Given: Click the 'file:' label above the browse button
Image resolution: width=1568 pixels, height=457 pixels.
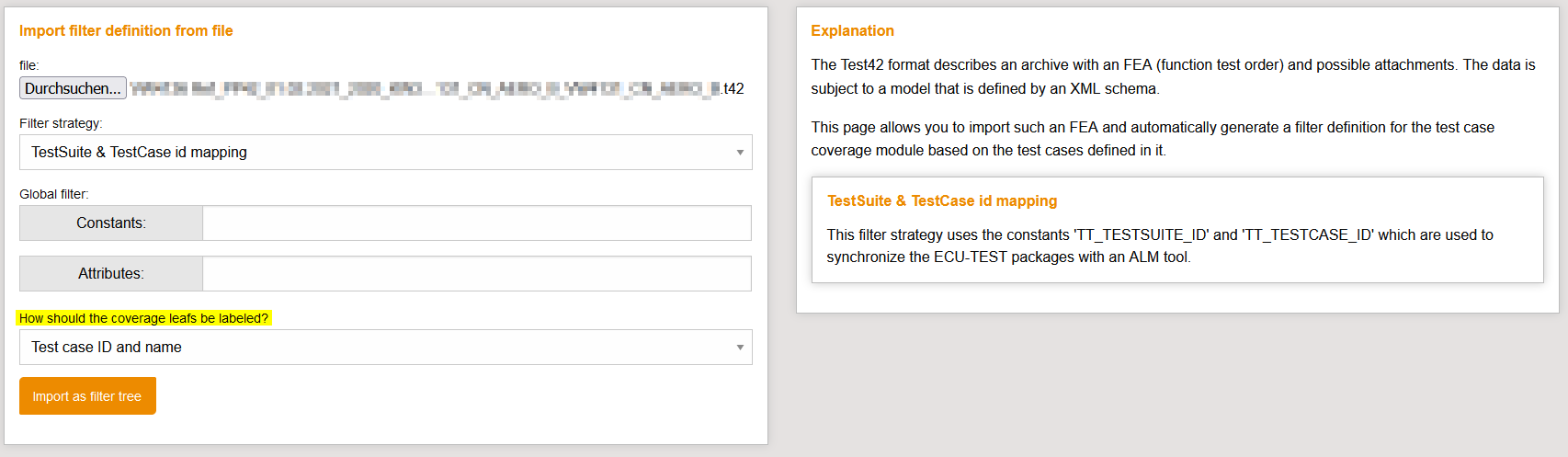Looking at the screenshot, I should (x=29, y=65).
